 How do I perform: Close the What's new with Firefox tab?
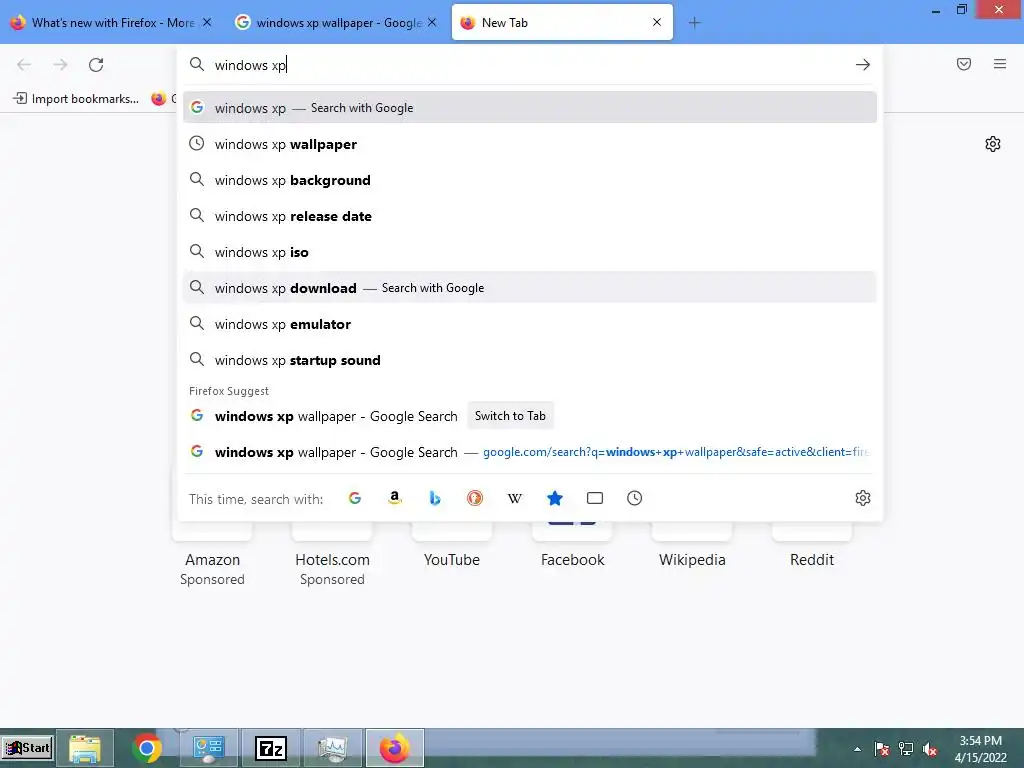(207, 22)
